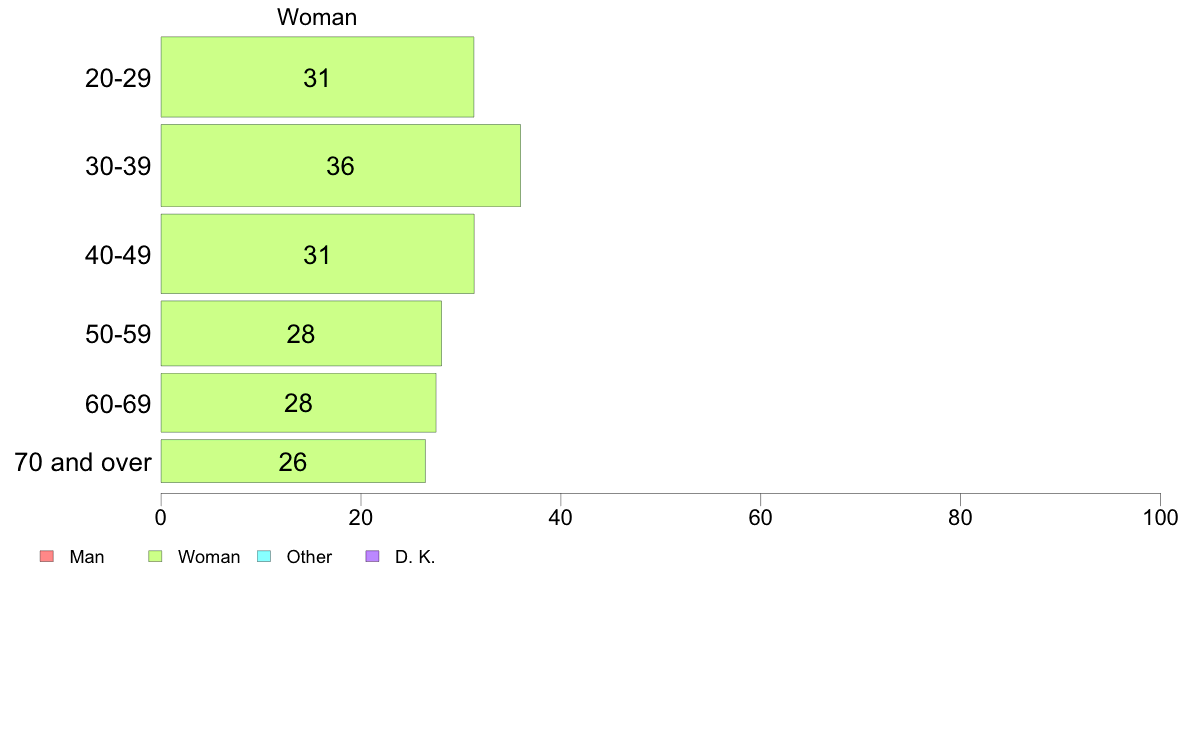The height and width of the screenshot is (736, 1188).
Task: Click the D. K. legend label
Action: point(415,557)
